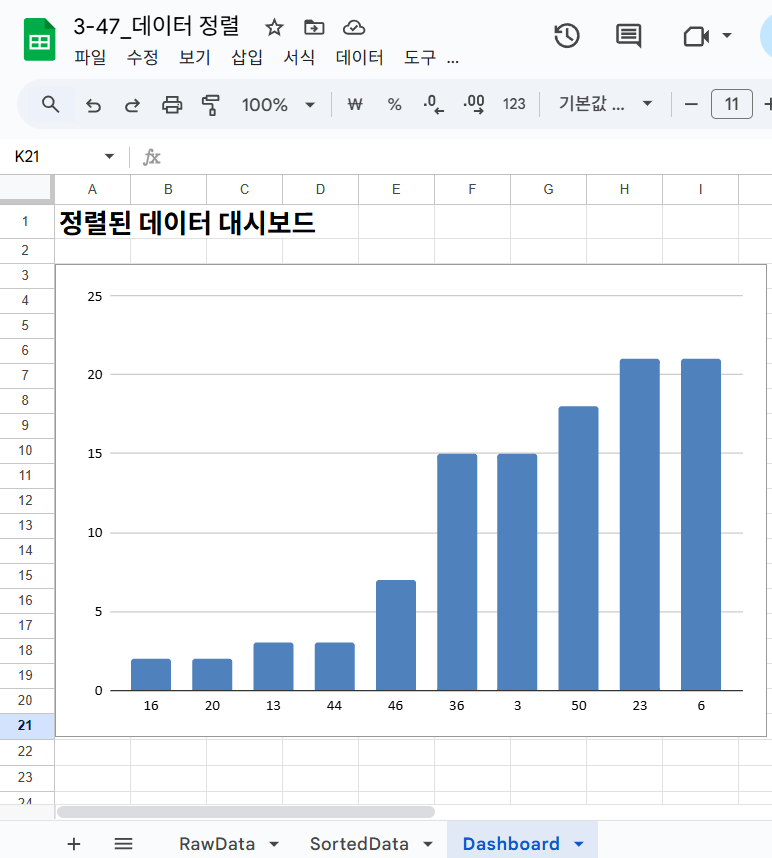Click the font size field showing 11
Viewport: 772px width, 858px height.
(732, 104)
